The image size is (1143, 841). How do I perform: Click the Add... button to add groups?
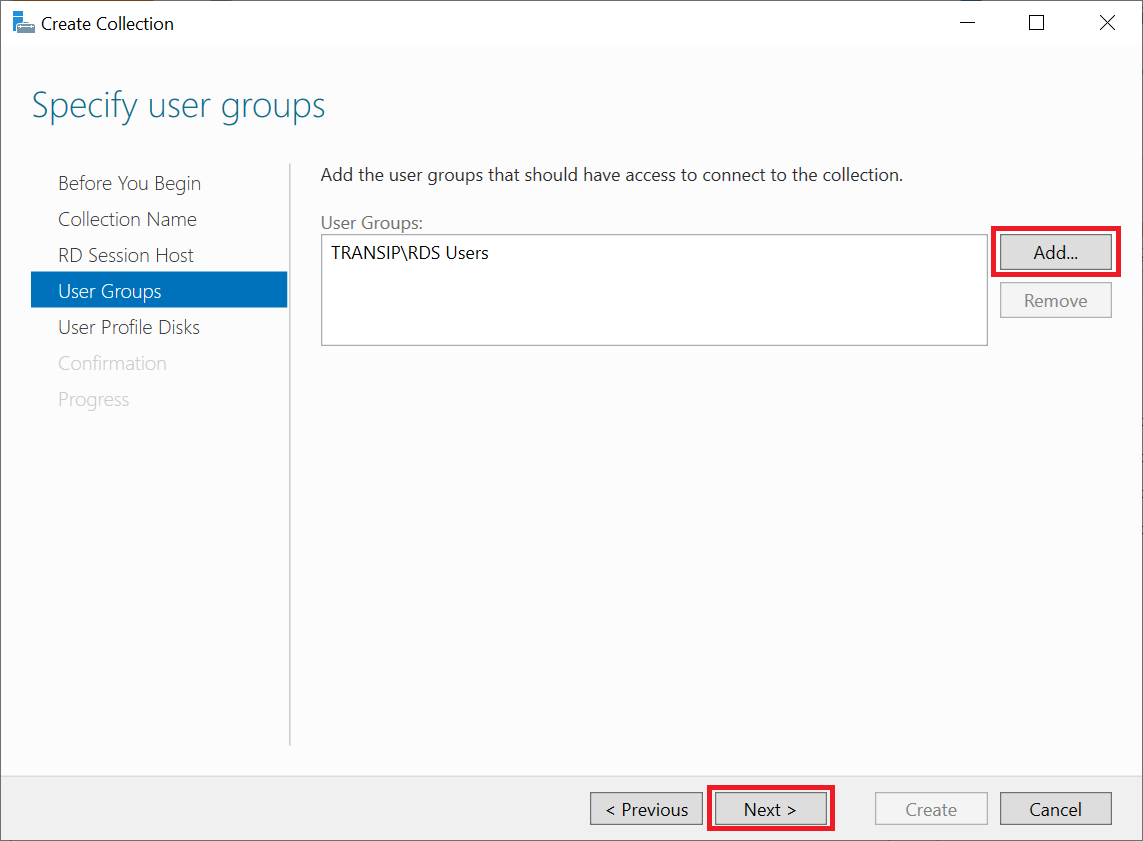coord(1055,253)
